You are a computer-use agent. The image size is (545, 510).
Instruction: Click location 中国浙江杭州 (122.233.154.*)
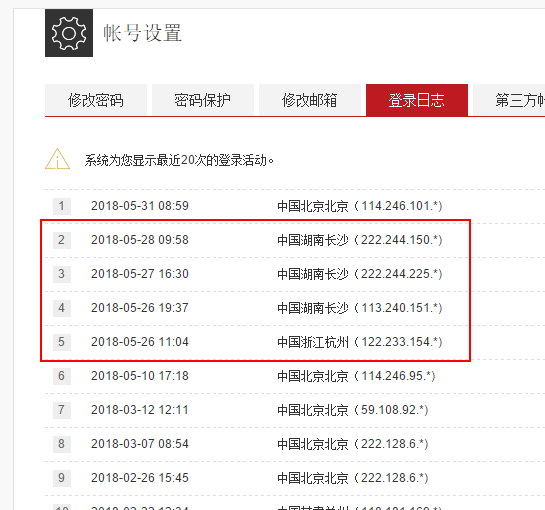[x=360, y=342]
